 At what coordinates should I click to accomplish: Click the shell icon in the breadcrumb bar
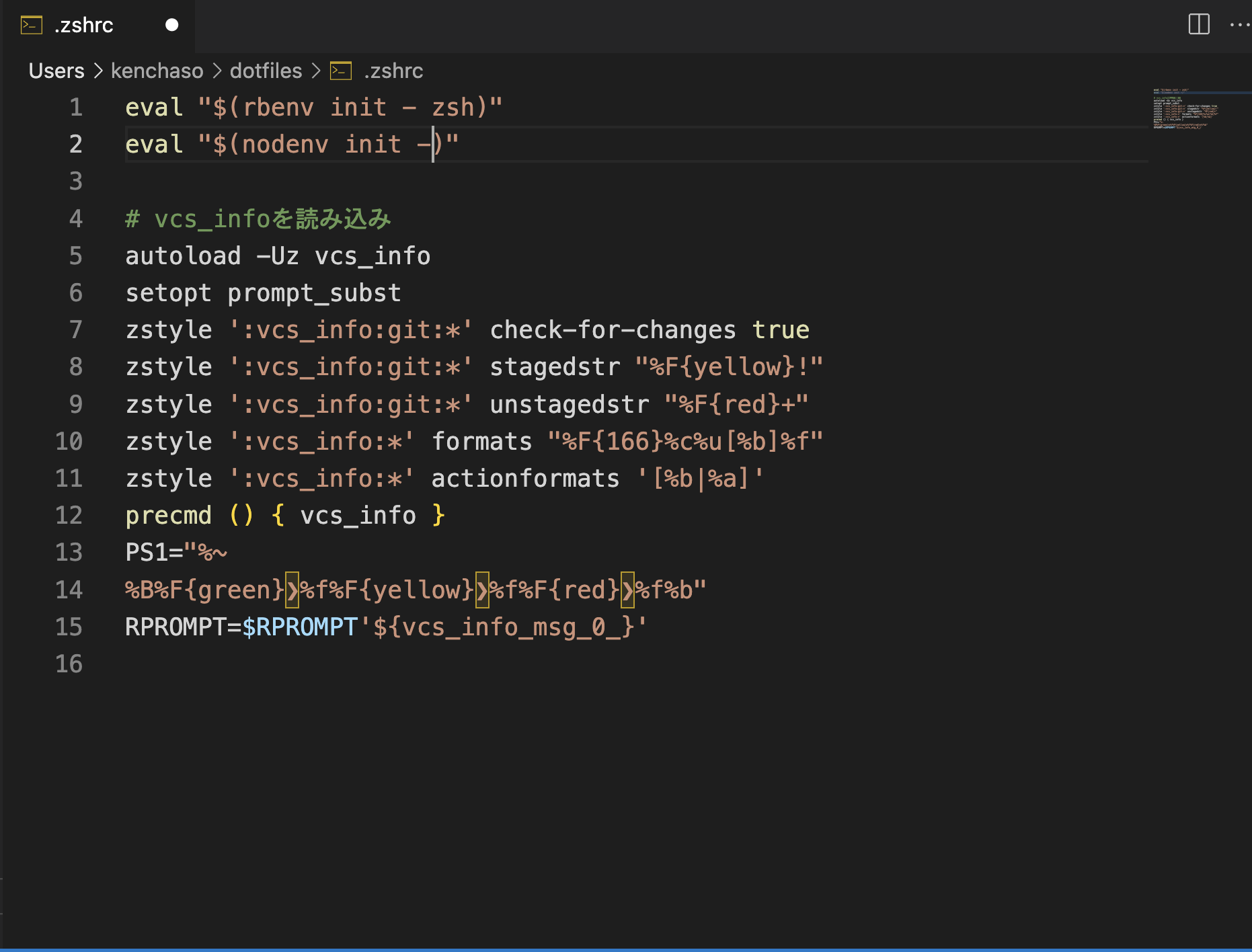(x=341, y=71)
